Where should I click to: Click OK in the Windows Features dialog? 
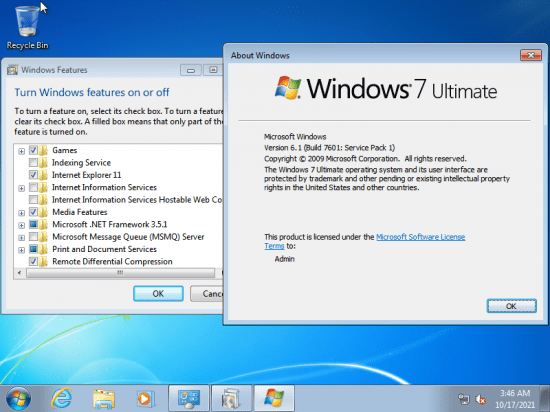click(158, 293)
